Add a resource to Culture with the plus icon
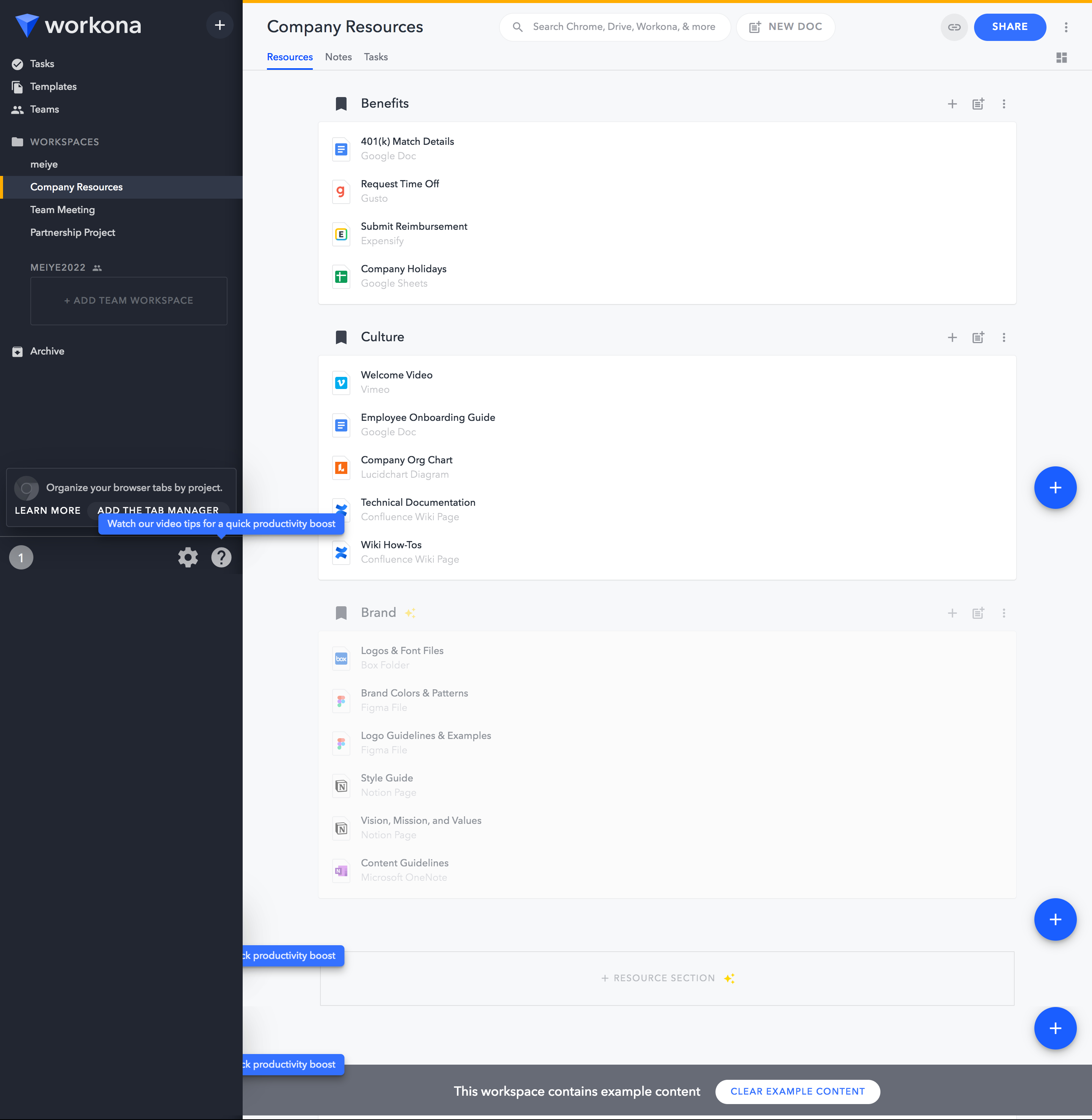Image resolution: width=1092 pixels, height=1120 pixels. [x=952, y=337]
